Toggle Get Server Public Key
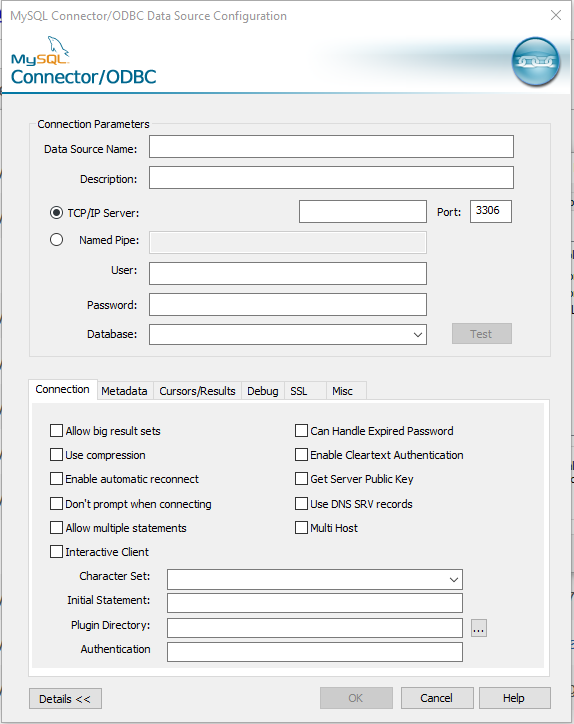 tap(301, 479)
